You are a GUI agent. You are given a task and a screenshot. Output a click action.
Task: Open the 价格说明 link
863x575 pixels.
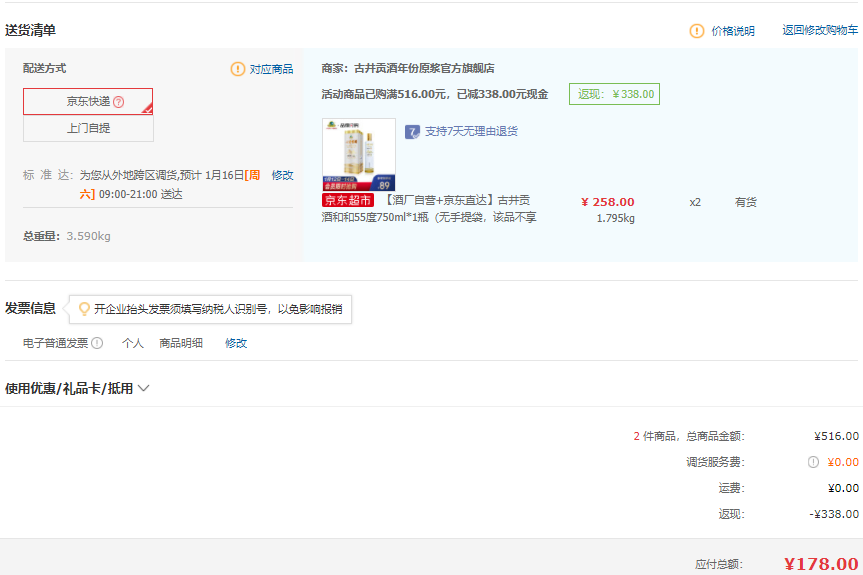tap(733, 31)
